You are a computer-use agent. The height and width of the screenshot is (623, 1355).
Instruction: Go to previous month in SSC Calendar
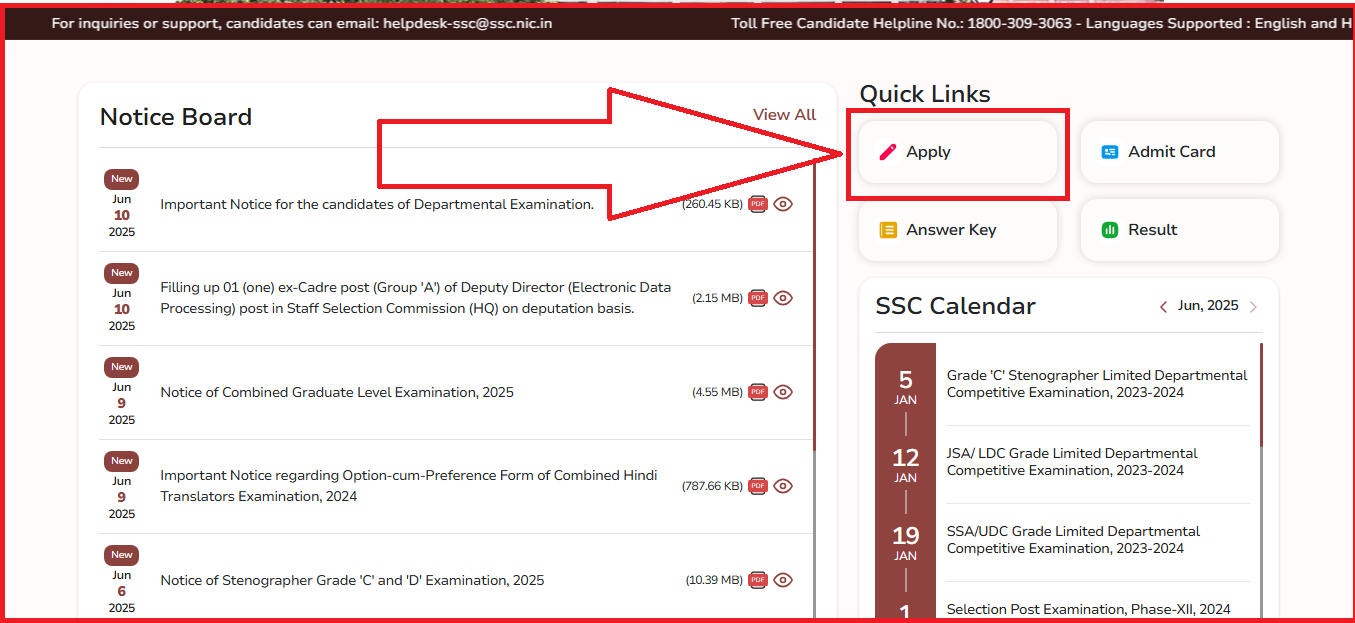pos(1163,307)
